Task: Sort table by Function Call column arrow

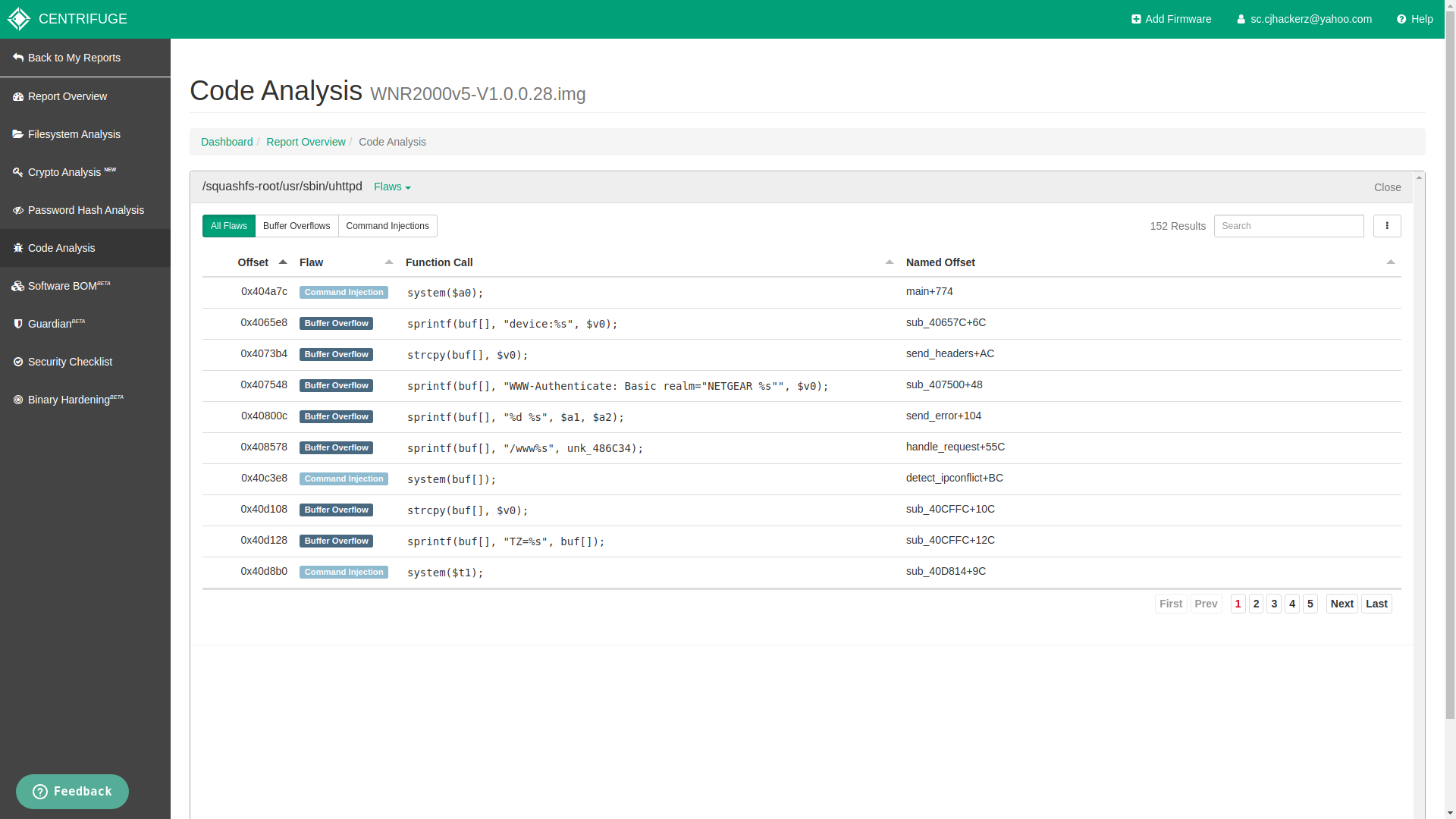Action: 890,262
